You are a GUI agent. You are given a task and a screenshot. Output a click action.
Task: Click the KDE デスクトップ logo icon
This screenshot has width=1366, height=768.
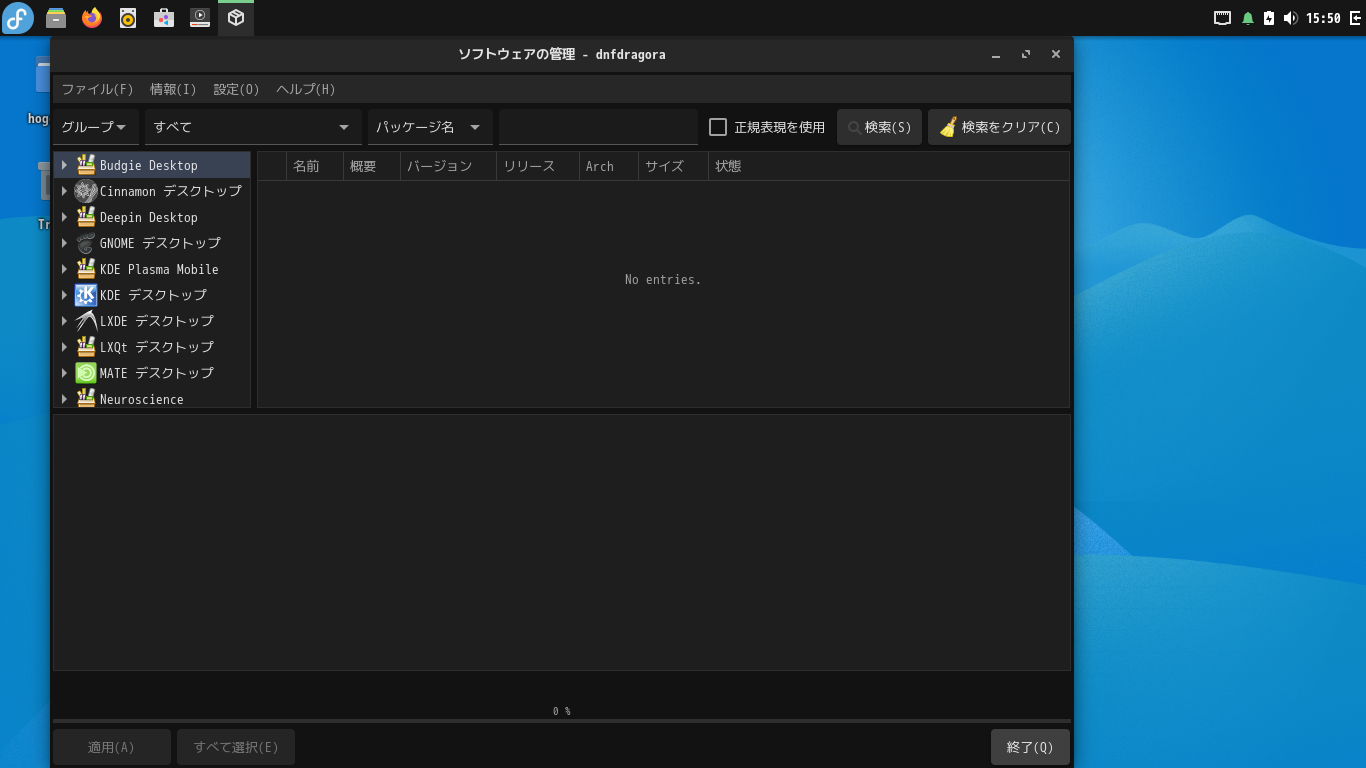(86, 295)
